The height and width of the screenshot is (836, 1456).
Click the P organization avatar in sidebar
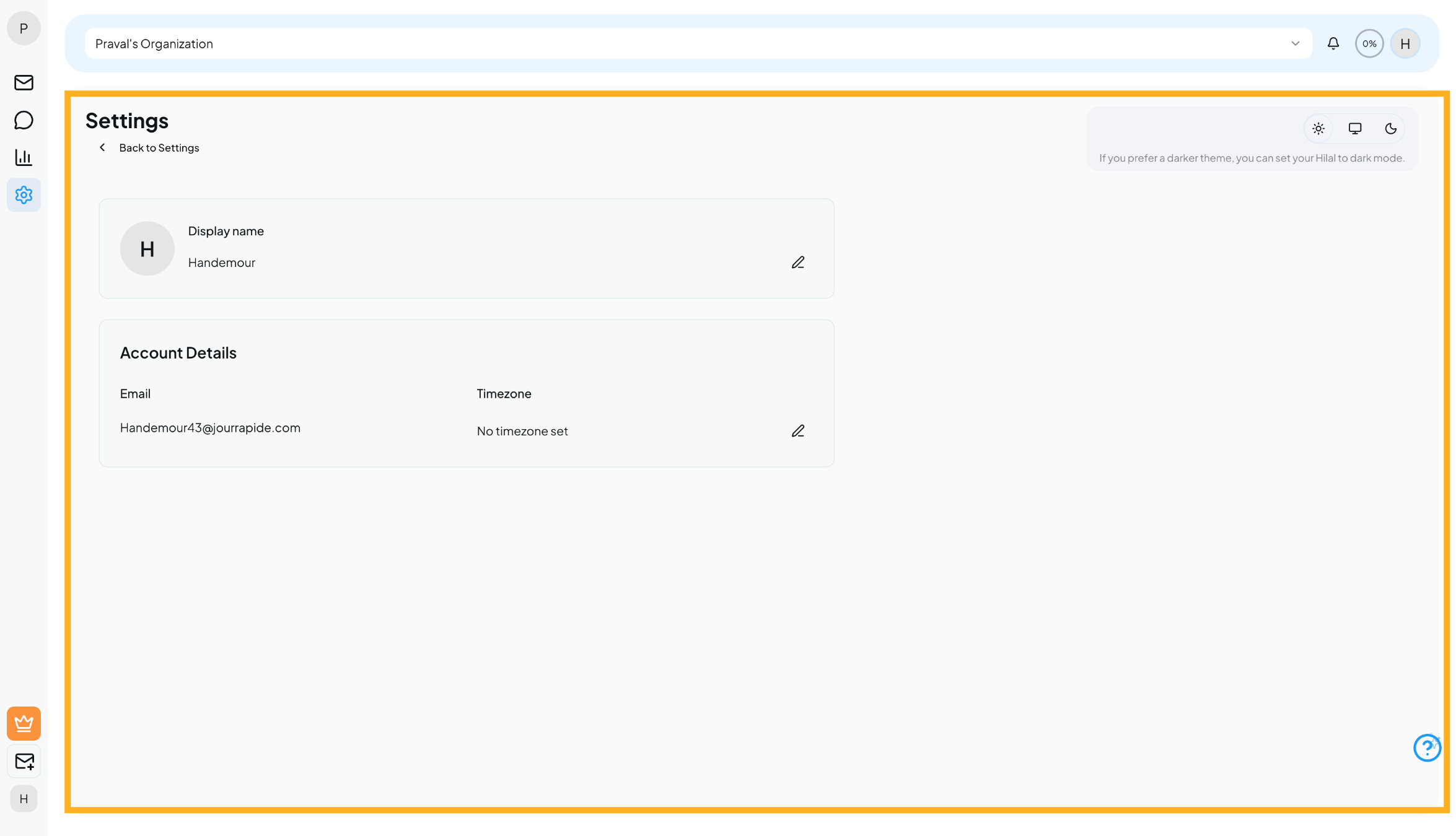pyautogui.click(x=24, y=28)
